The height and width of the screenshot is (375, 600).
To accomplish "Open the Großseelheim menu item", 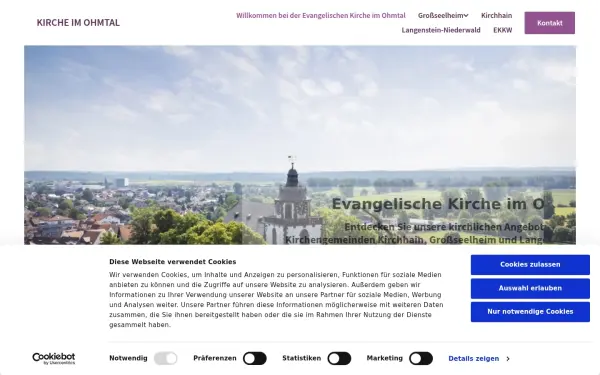I will 440,16.
